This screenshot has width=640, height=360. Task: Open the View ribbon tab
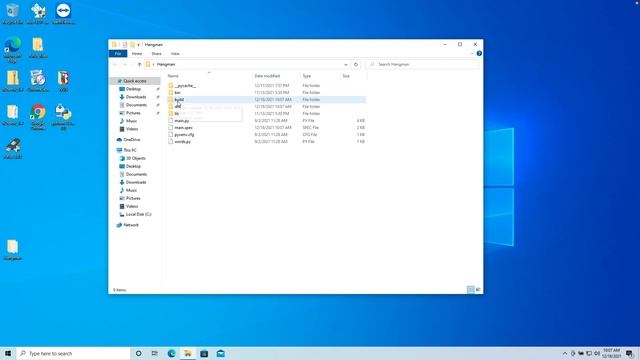coord(175,53)
